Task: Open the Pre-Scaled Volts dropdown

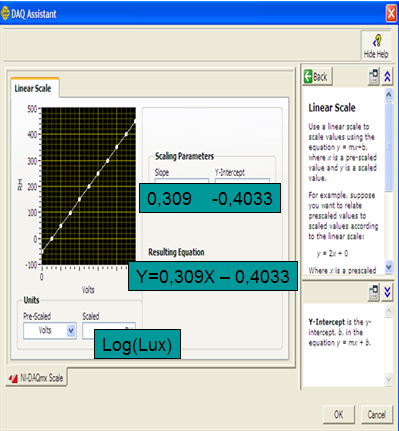Action: pyautogui.click(x=50, y=331)
